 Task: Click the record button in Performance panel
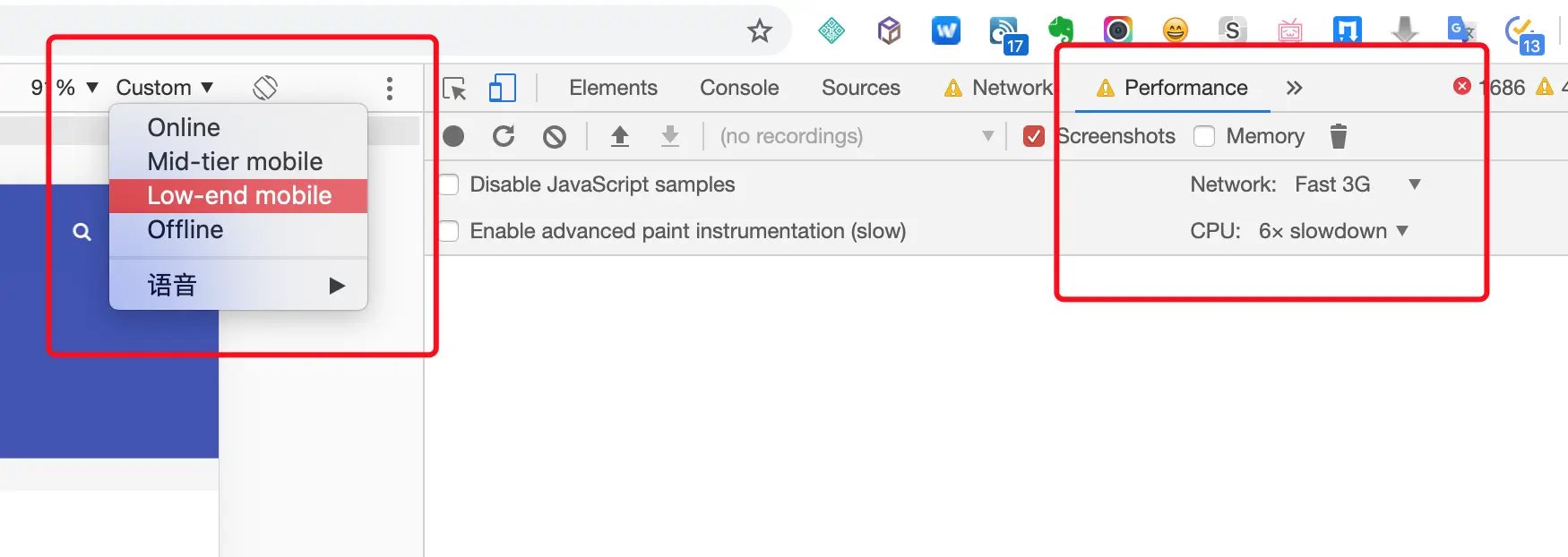[x=453, y=136]
